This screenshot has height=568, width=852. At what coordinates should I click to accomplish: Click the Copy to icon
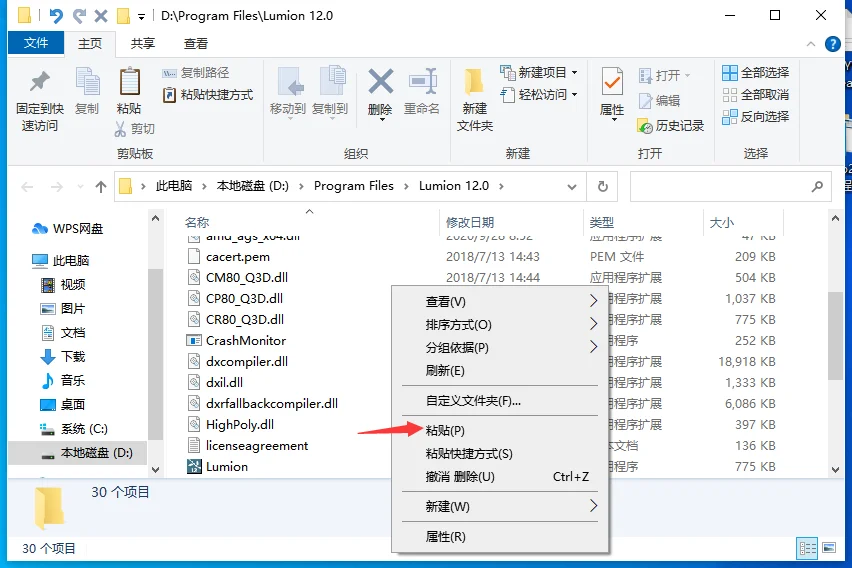pos(330,91)
